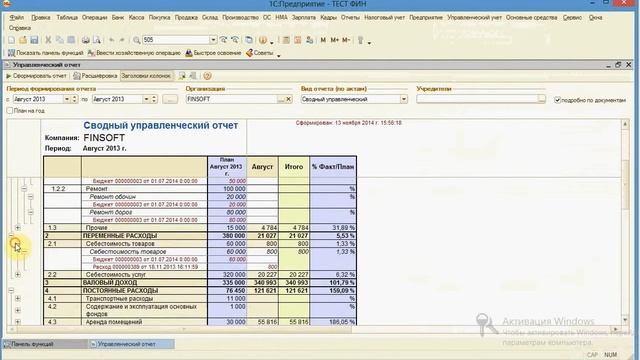Open Вид отчета Сводный управленческий dropdown

pos(404,99)
